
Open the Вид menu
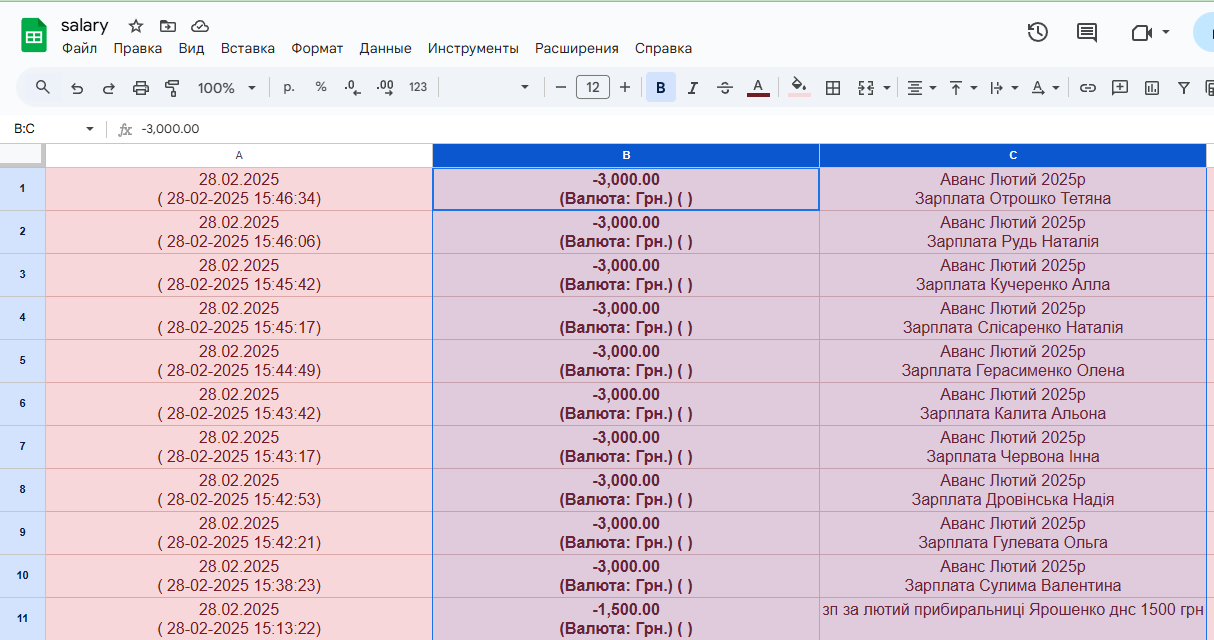[191, 48]
